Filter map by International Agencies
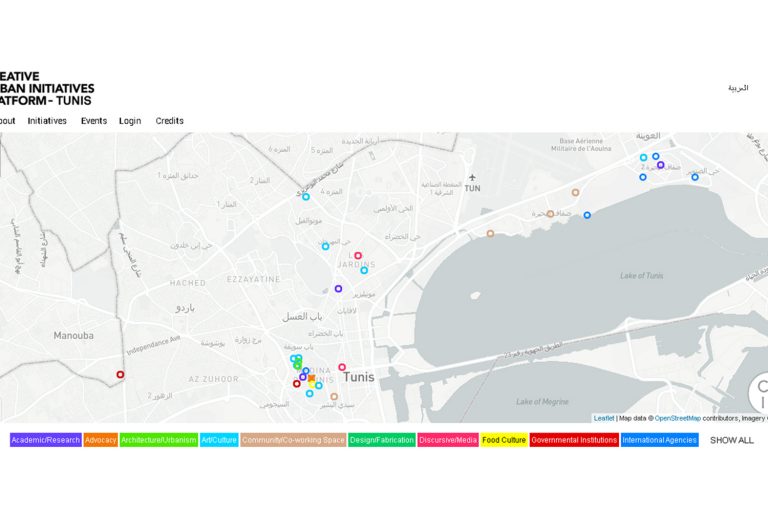The width and height of the screenshot is (768, 512). pos(659,440)
